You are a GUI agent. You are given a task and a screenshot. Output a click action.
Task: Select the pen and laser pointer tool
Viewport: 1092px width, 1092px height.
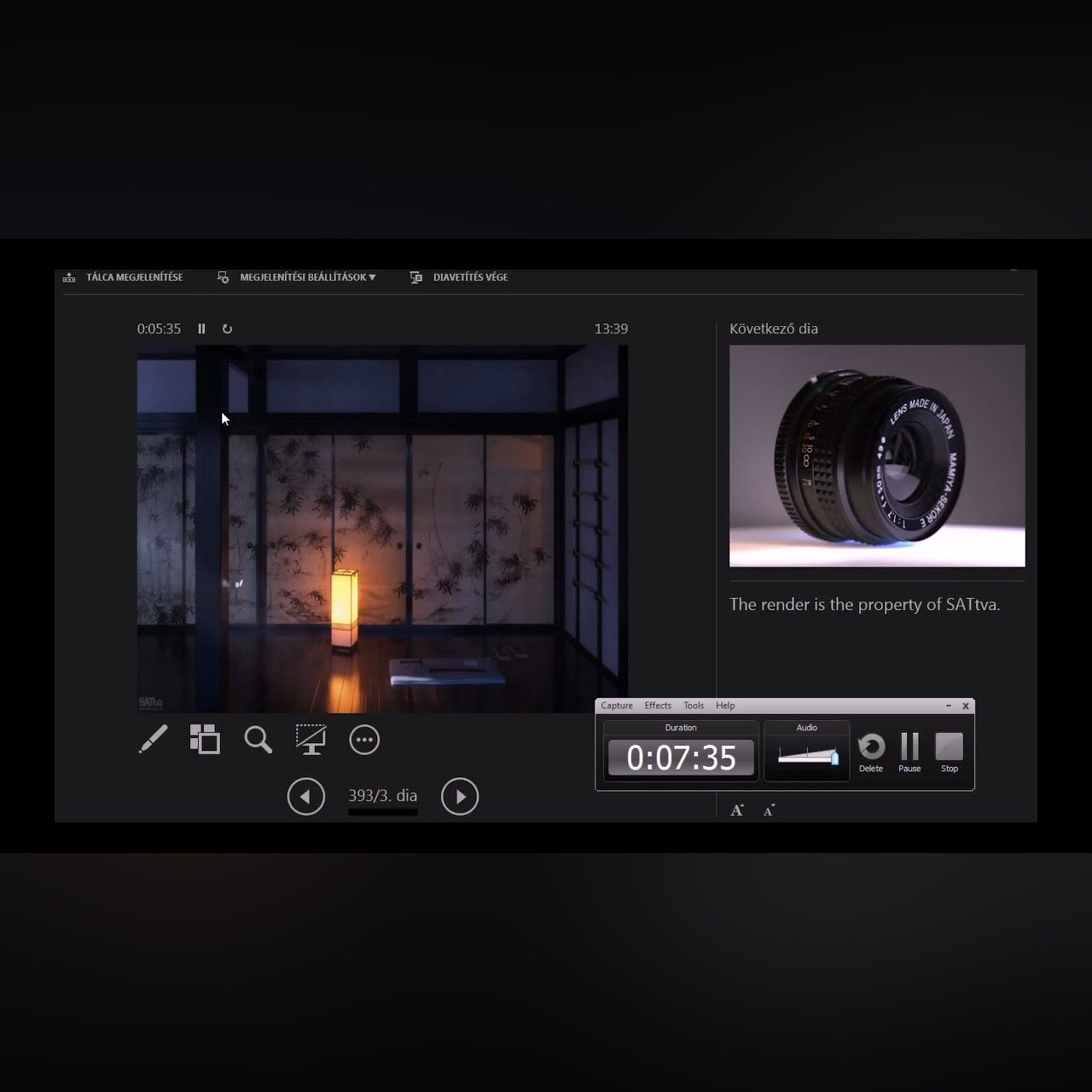tap(153, 739)
